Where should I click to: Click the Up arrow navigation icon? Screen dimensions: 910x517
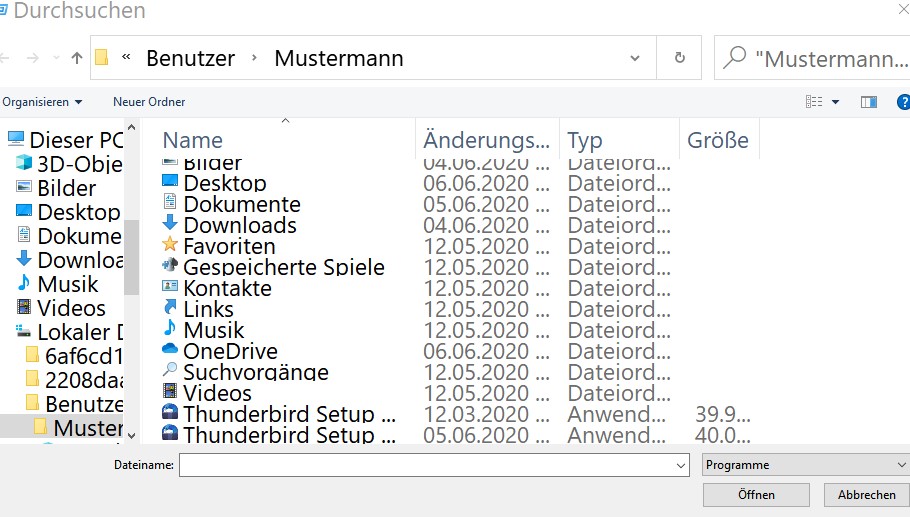(77, 58)
